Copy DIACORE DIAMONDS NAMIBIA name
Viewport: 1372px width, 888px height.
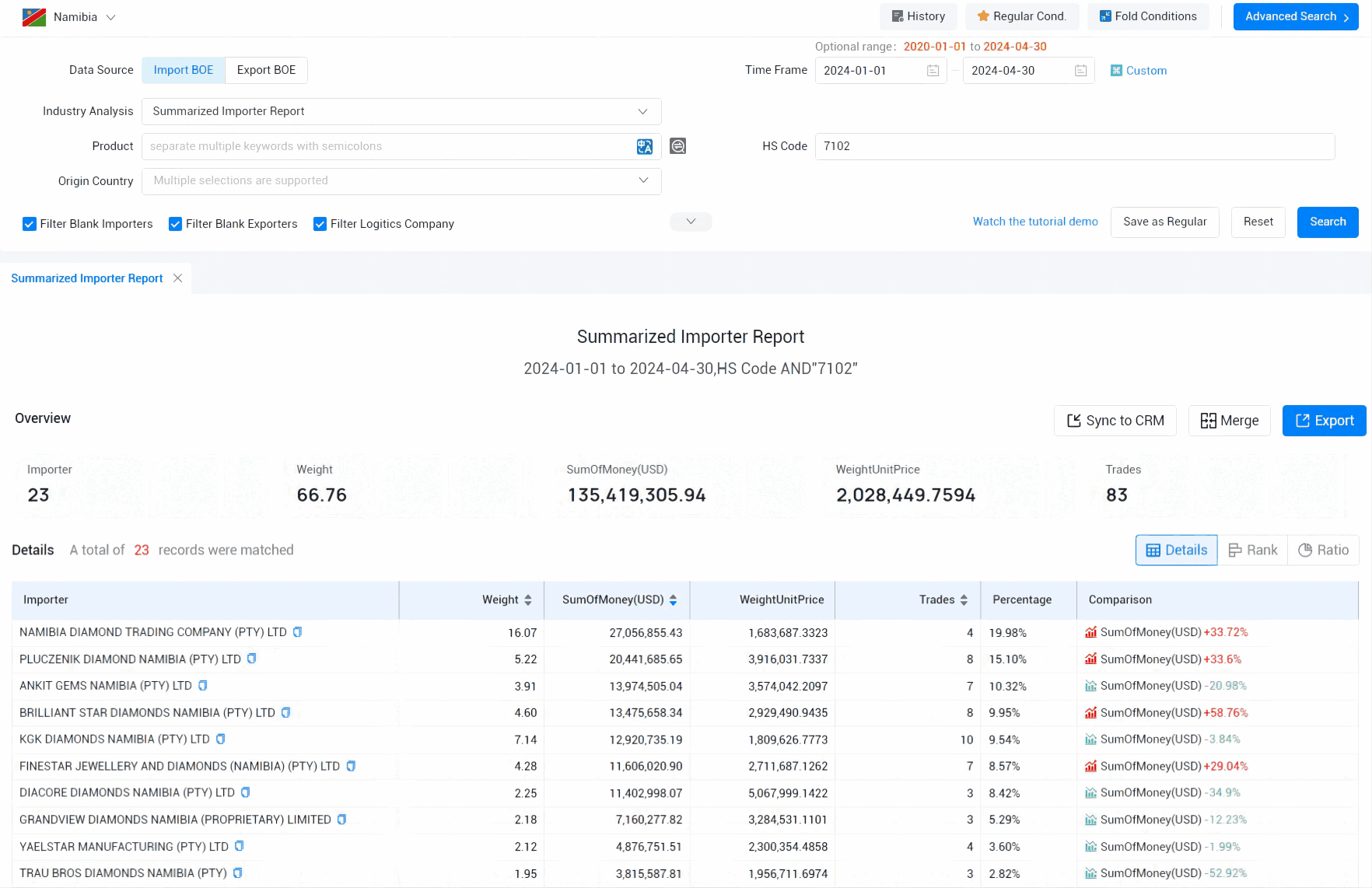[245, 792]
